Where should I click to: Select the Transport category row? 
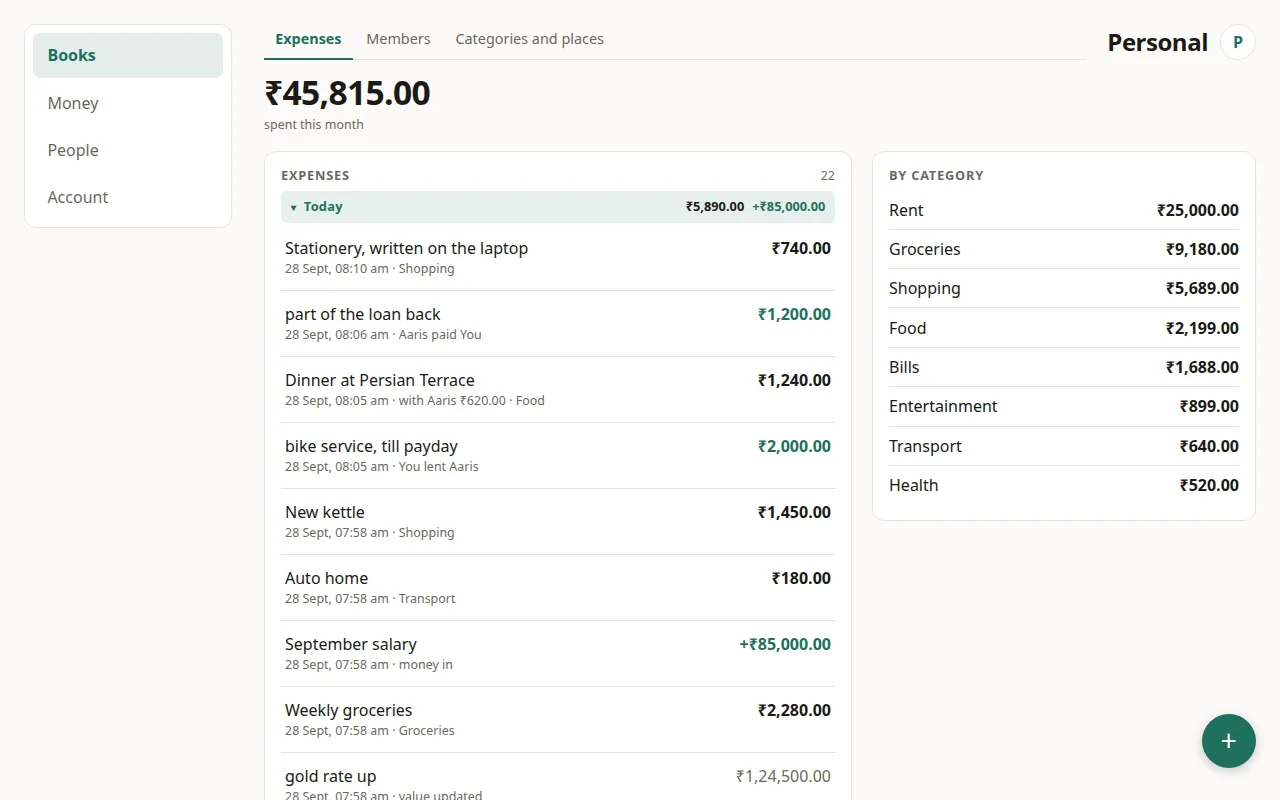pyautogui.click(x=1064, y=446)
